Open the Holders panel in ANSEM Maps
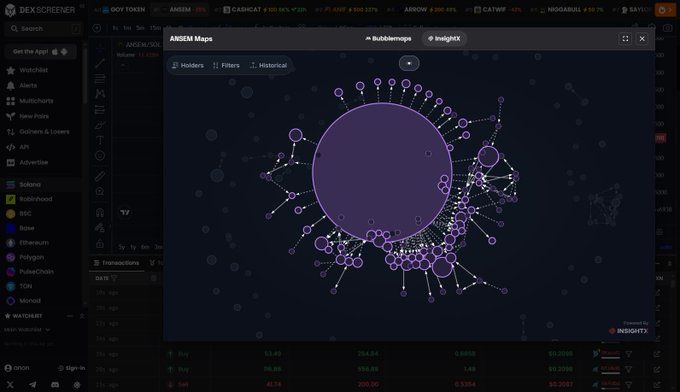This screenshot has width=680, height=392. pos(188,65)
